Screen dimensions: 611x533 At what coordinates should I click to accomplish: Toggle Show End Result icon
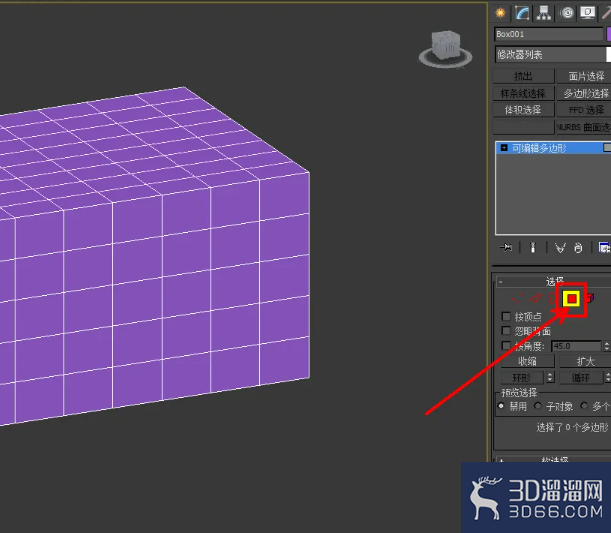[x=533, y=247]
